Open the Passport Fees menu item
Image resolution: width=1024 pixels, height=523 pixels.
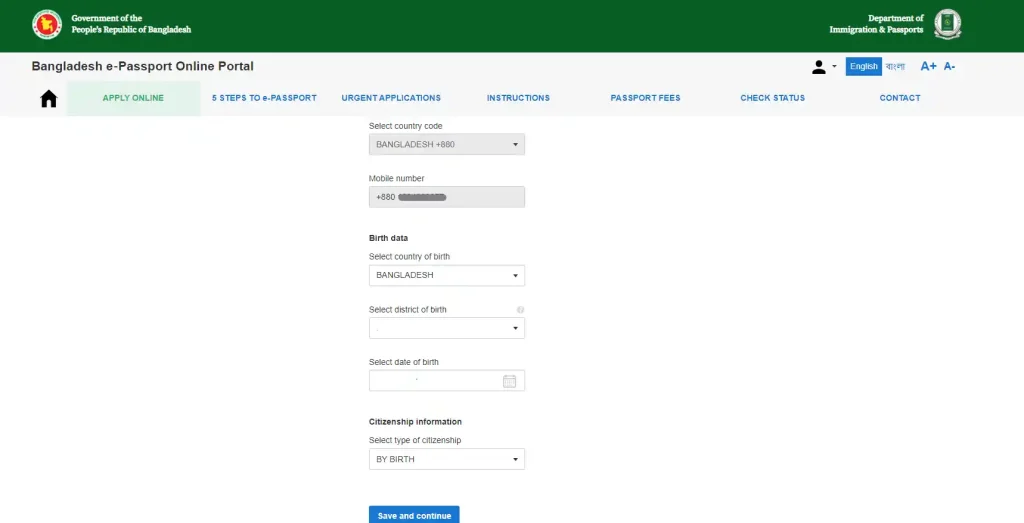point(645,98)
